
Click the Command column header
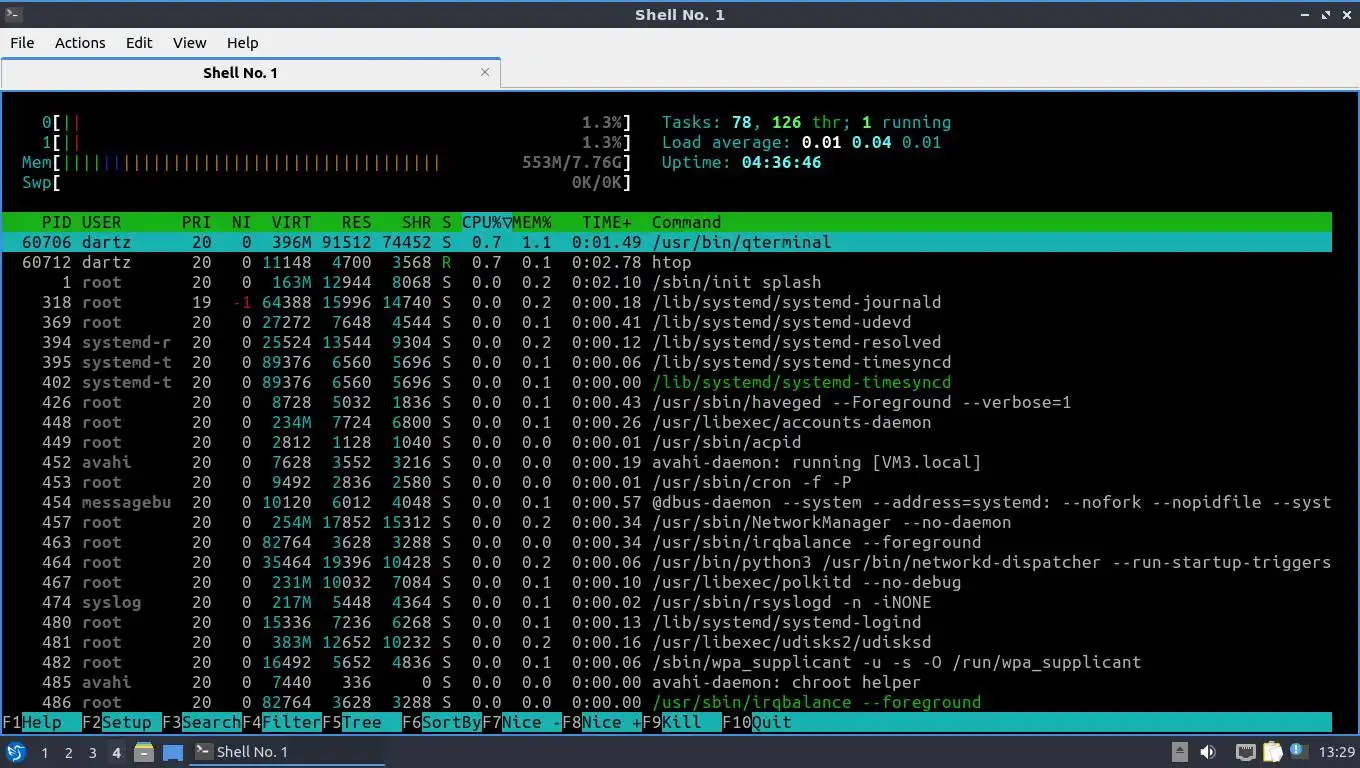(686, 222)
